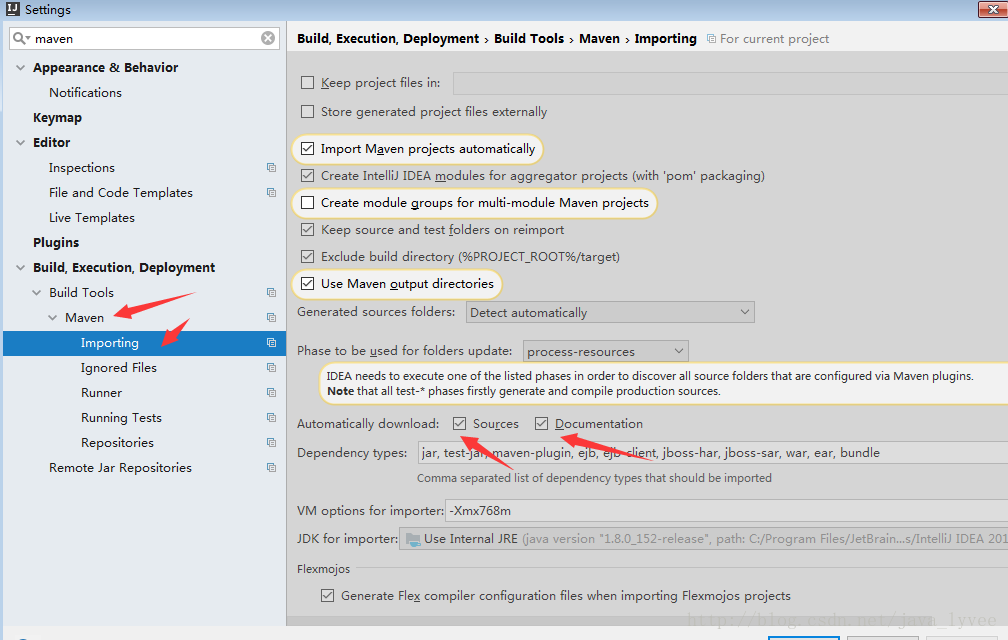Click Maven breadcrumb in header
This screenshot has height=640, width=1008.
point(599,39)
